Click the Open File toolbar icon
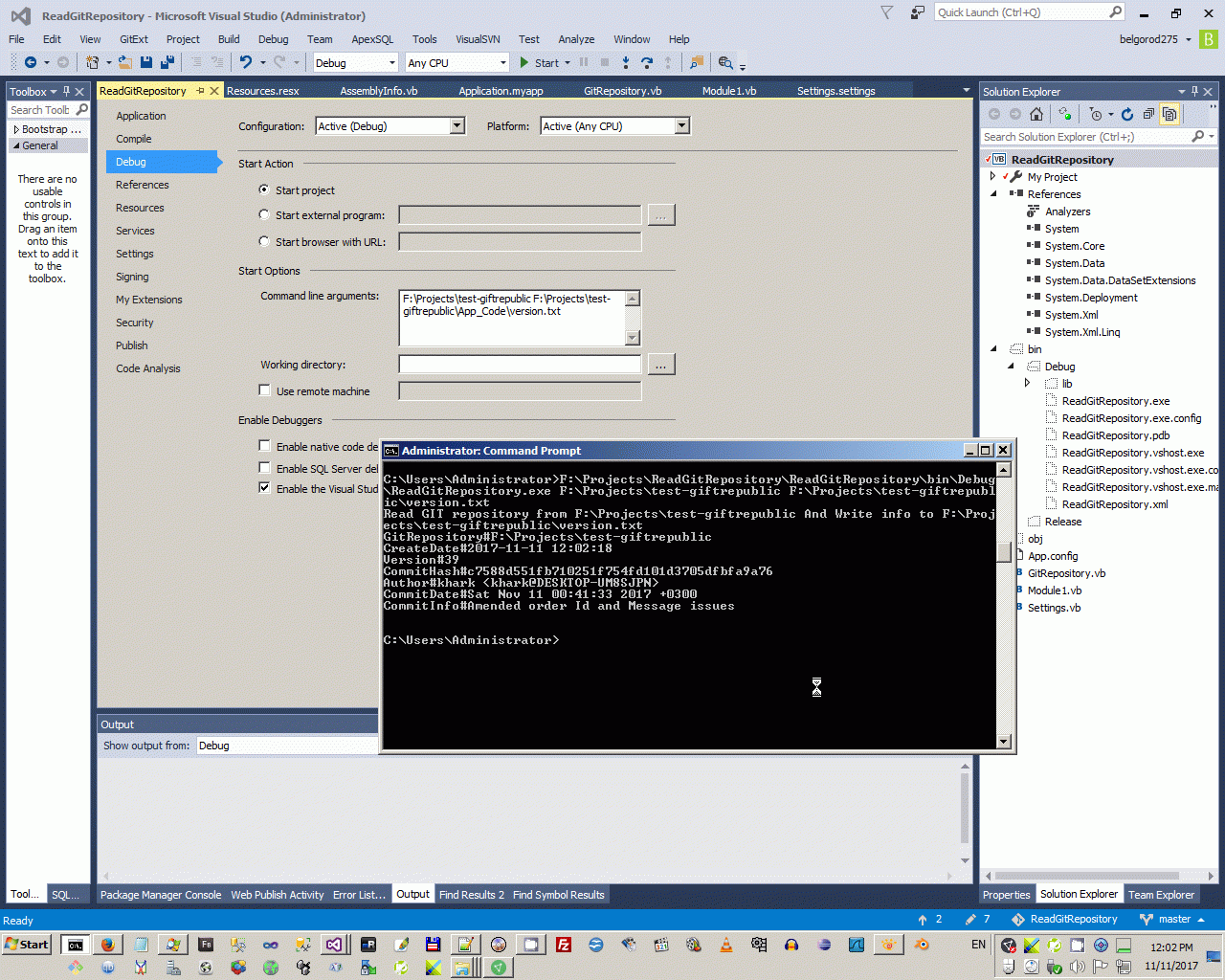1225x980 pixels. 125,62
